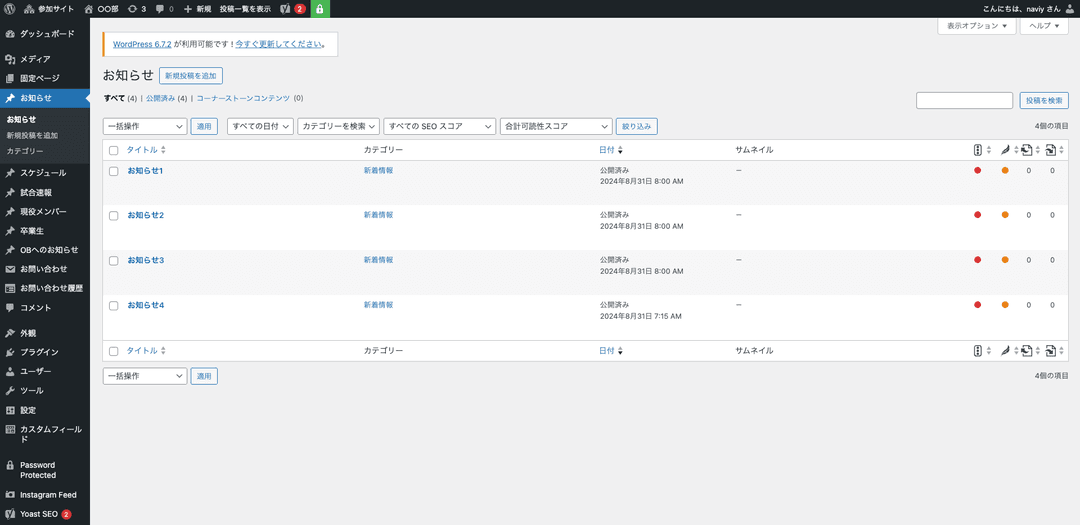This screenshot has width=1080, height=525.
Task: Open ダッシュボード in the sidebar
Action: tap(45, 34)
